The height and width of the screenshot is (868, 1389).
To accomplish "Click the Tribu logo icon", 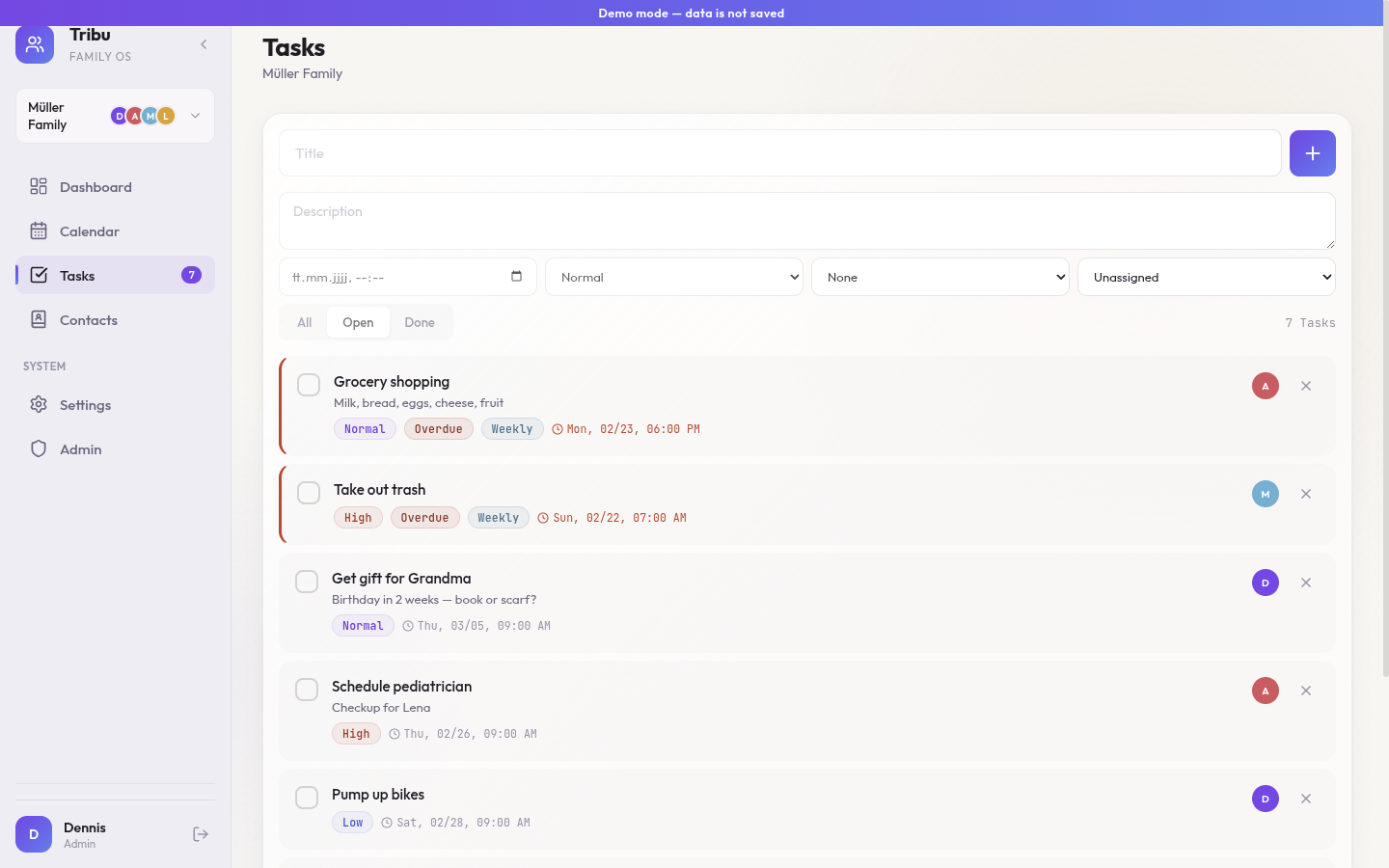I will (x=35, y=44).
